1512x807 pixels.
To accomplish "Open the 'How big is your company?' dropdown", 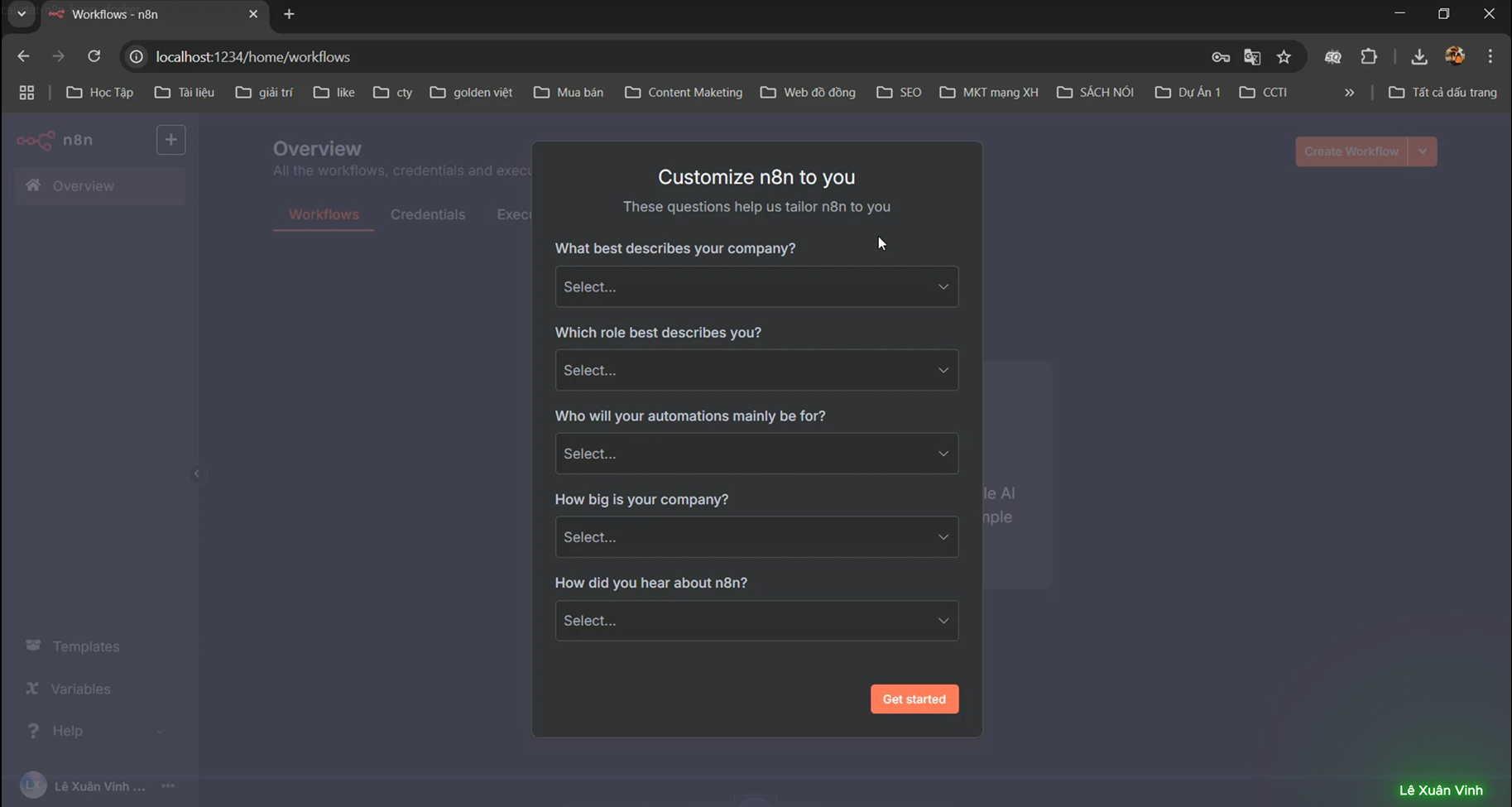I will pyautogui.click(x=756, y=537).
